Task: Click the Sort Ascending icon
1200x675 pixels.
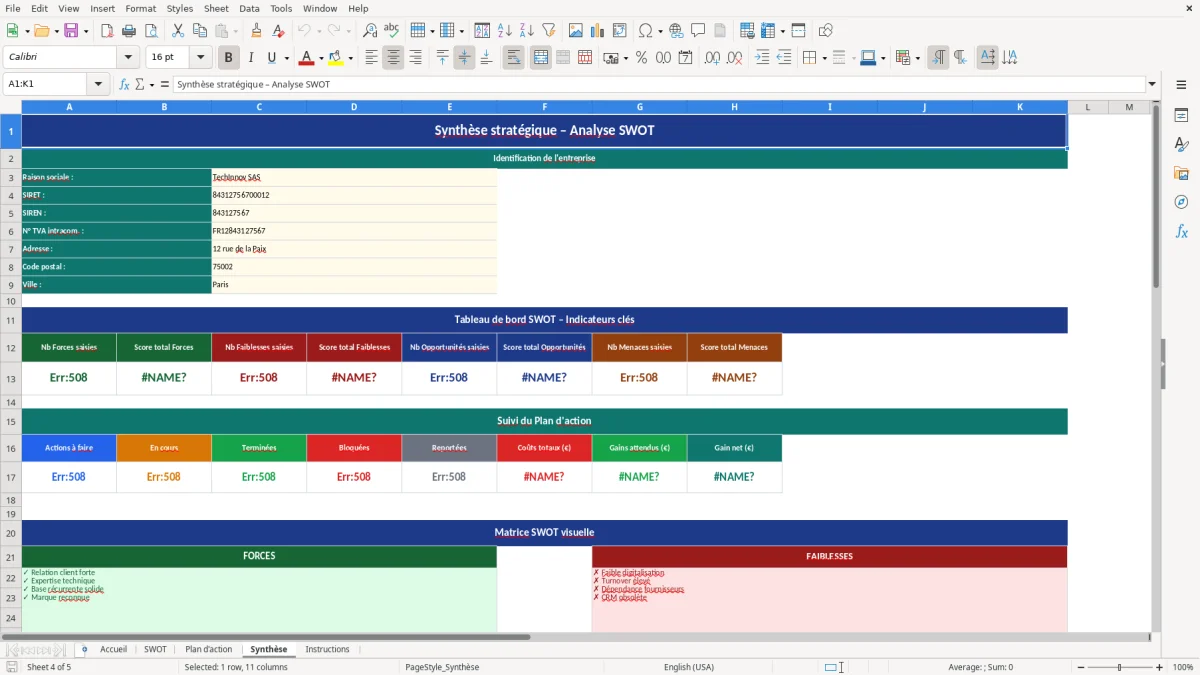Action: (x=505, y=31)
